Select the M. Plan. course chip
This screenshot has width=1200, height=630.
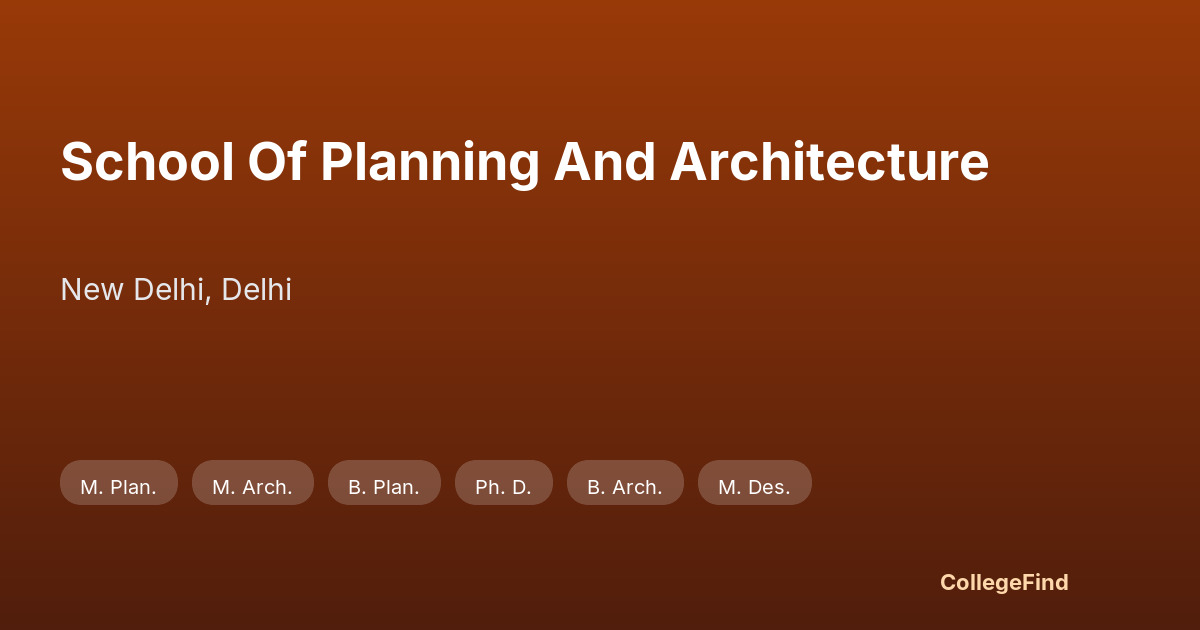pyautogui.click(x=119, y=483)
